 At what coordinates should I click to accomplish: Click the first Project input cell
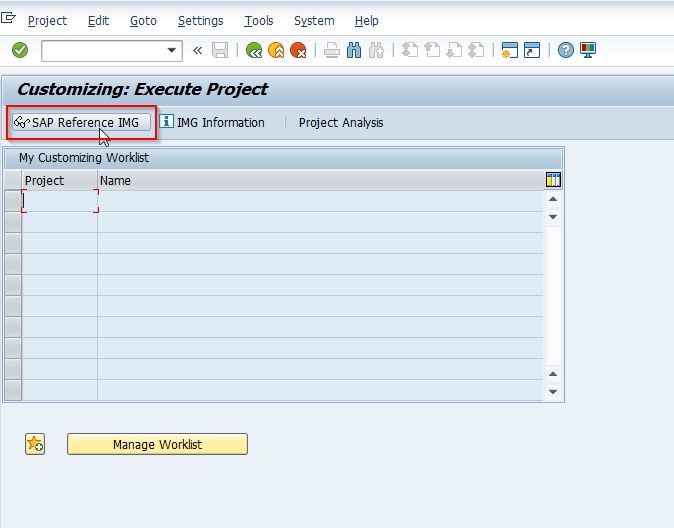point(60,201)
